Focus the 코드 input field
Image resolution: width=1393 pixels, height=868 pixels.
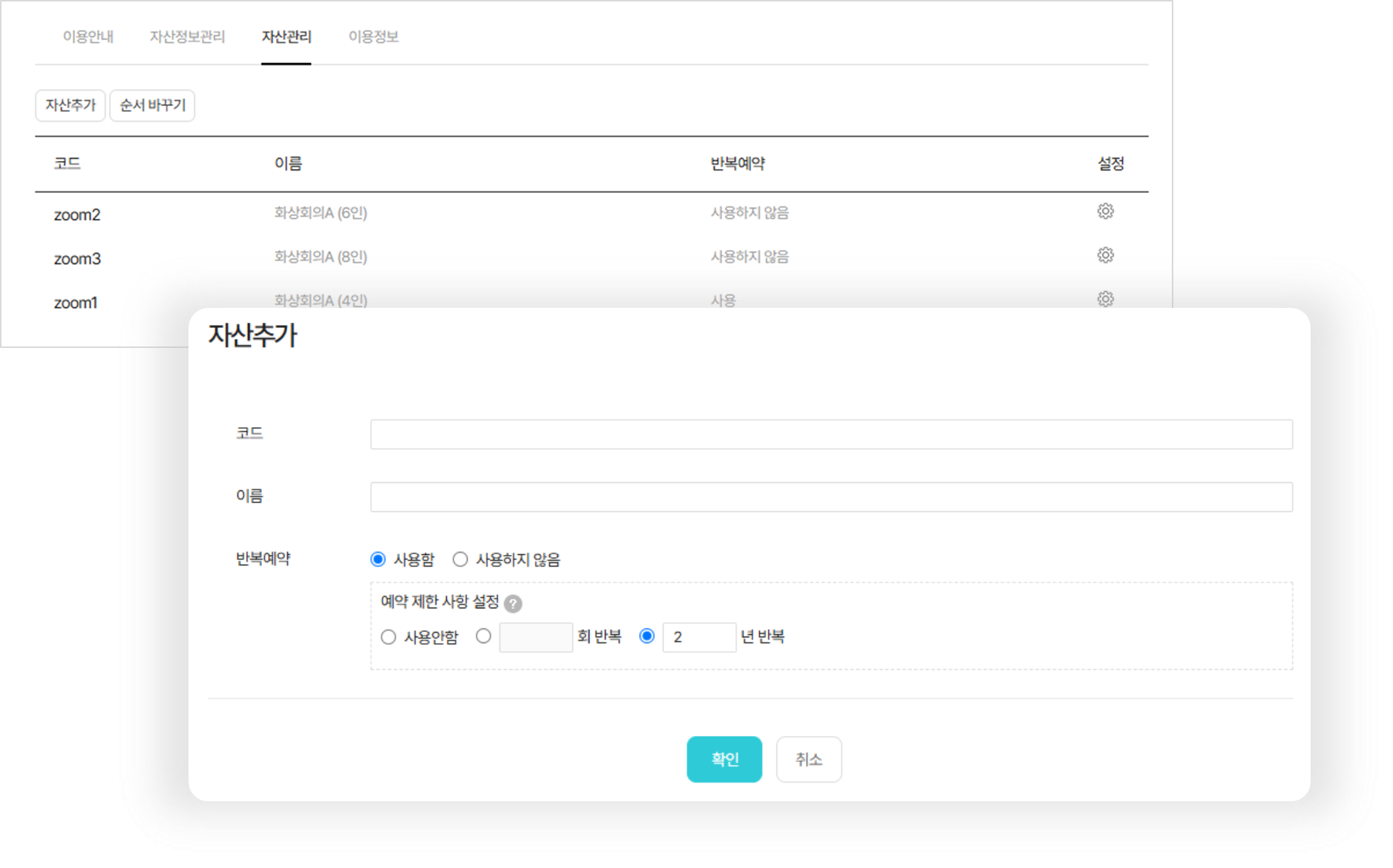coord(831,434)
